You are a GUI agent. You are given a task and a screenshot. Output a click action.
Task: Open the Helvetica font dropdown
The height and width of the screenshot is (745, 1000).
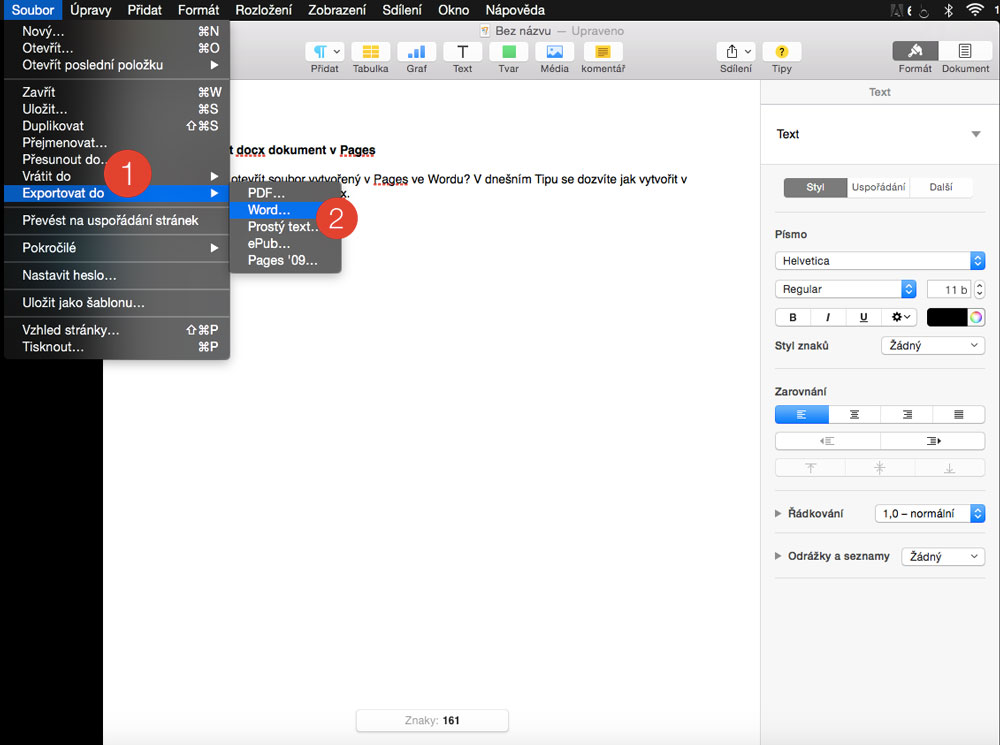pos(879,261)
